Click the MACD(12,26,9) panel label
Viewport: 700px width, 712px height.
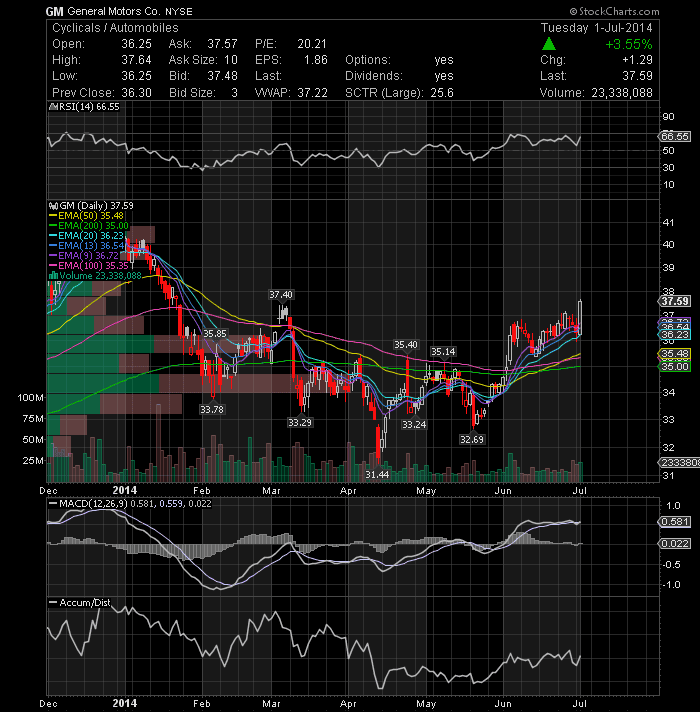tap(93, 504)
